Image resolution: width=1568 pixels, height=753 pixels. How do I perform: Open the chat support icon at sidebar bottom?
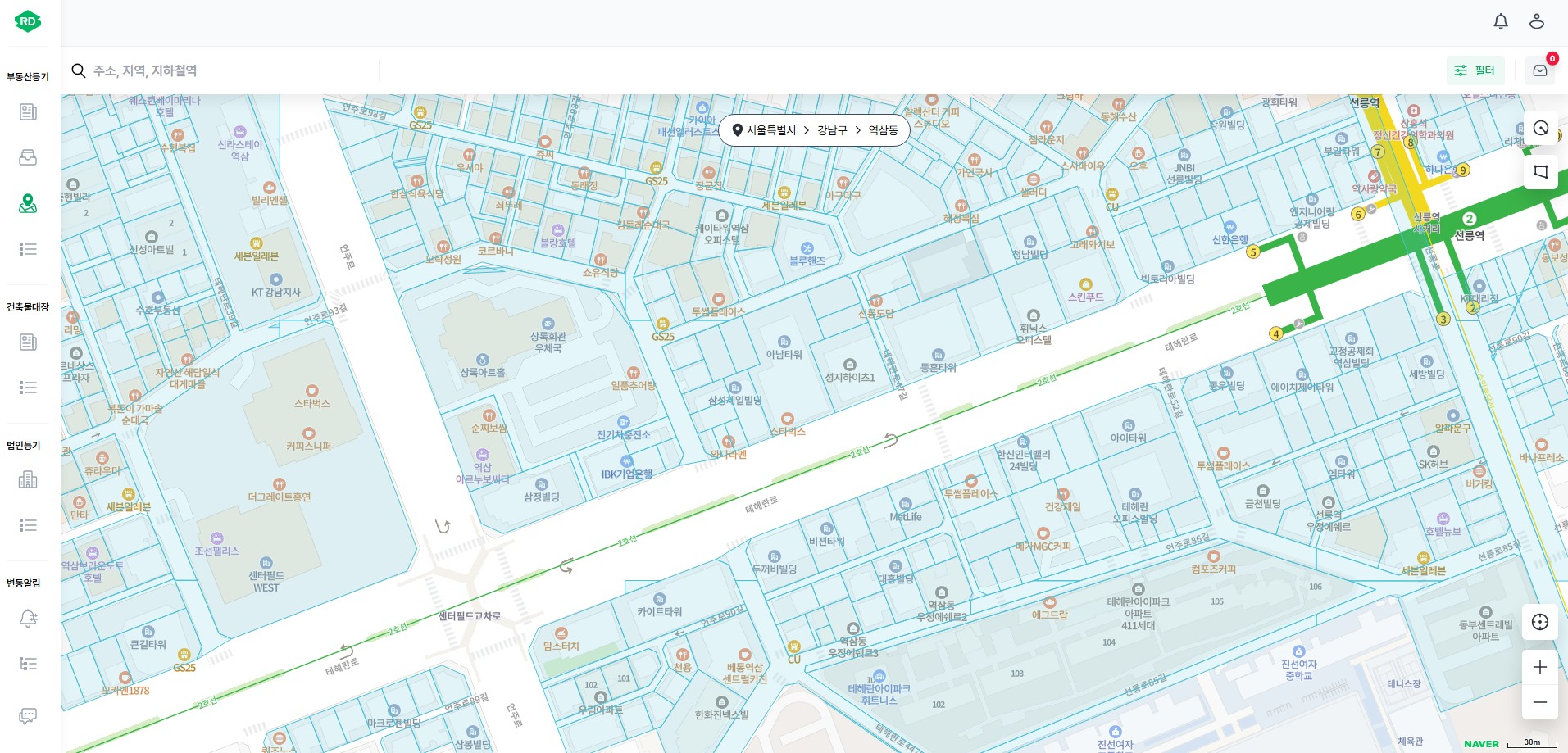click(28, 716)
